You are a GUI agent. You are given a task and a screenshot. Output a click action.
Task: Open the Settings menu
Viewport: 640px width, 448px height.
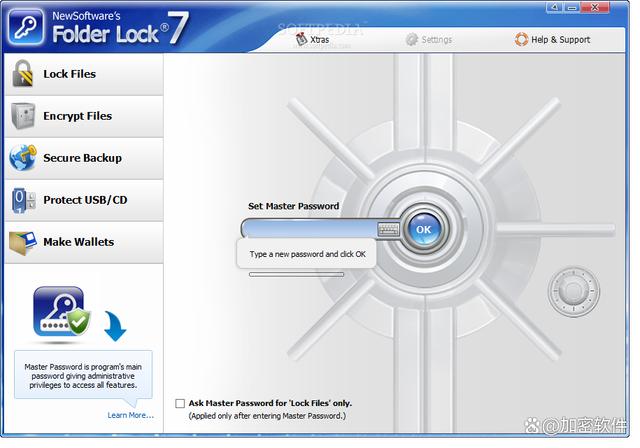429,40
